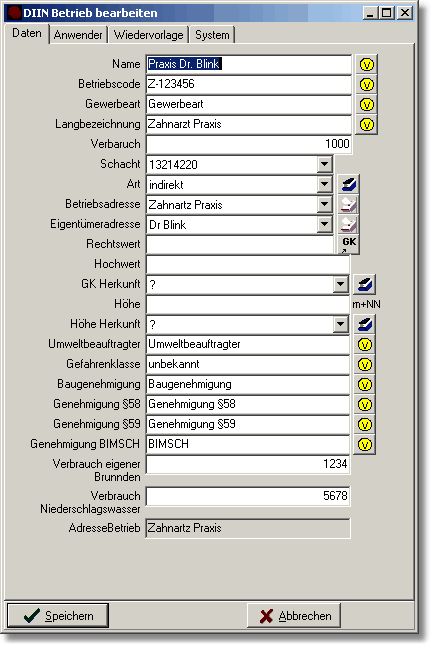Click the application icon in the title bar
431x646 pixels.
pyautogui.click(x=15, y=13)
